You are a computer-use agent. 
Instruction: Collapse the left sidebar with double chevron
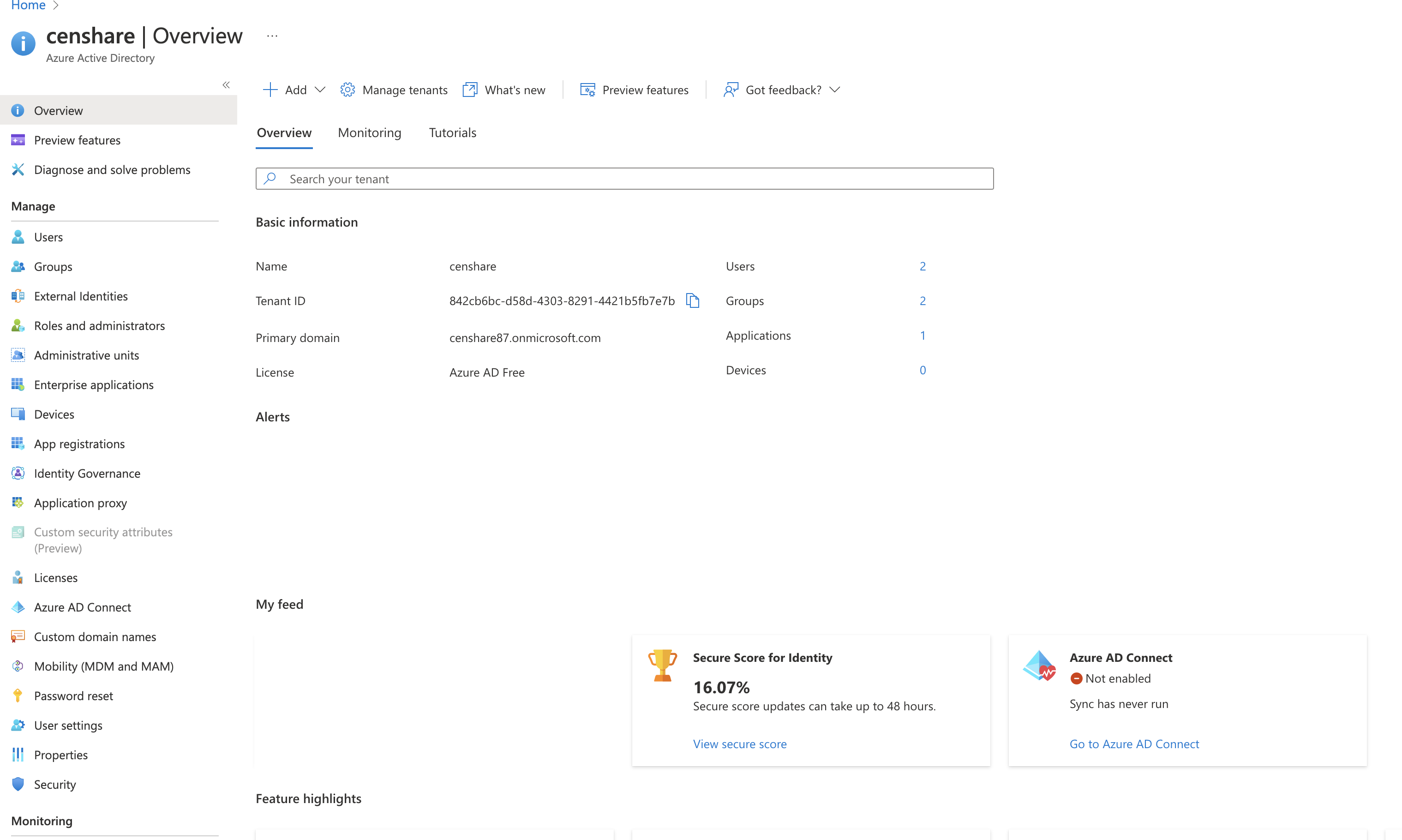(226, 85)
